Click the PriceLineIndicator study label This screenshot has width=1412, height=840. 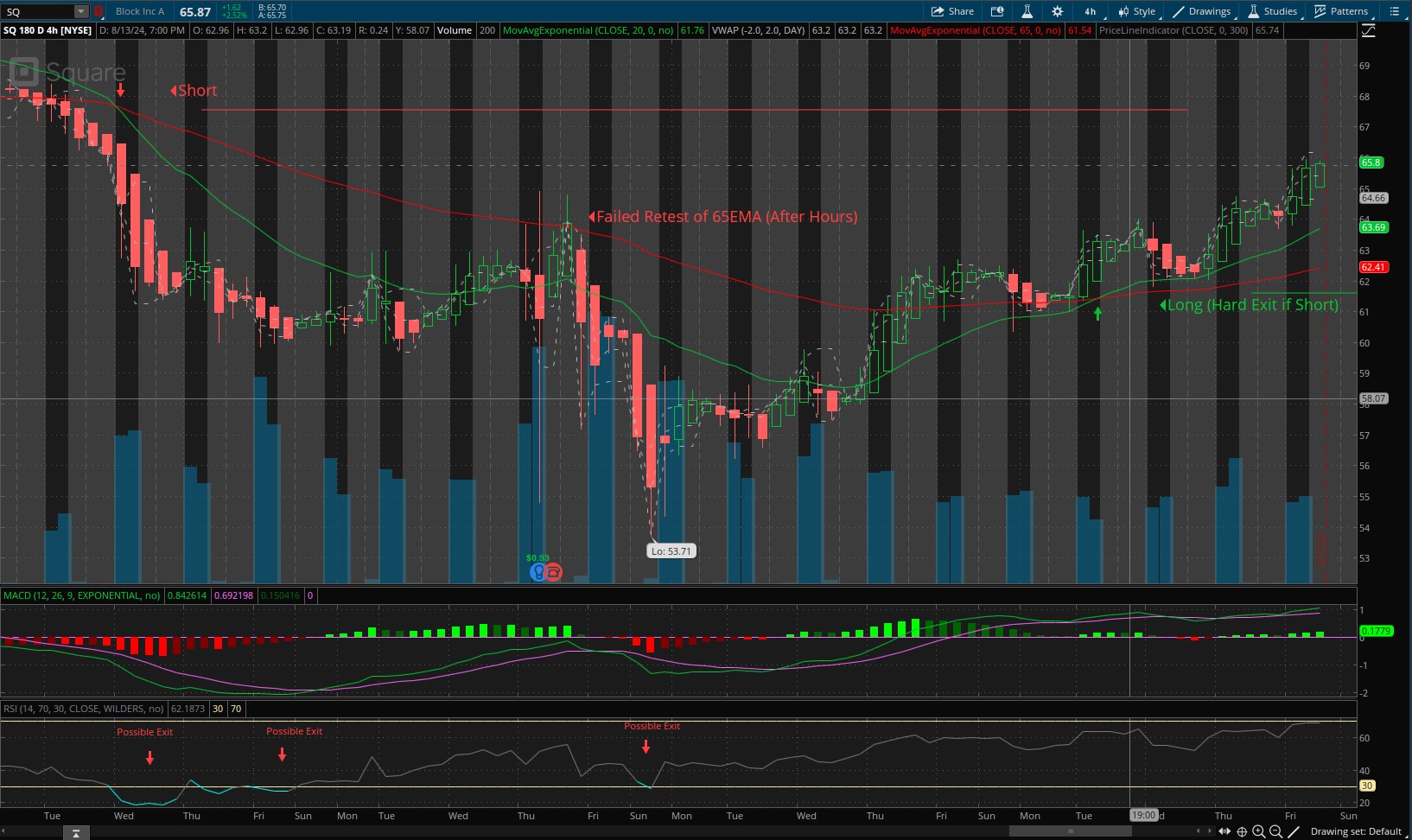[1173, 30]
